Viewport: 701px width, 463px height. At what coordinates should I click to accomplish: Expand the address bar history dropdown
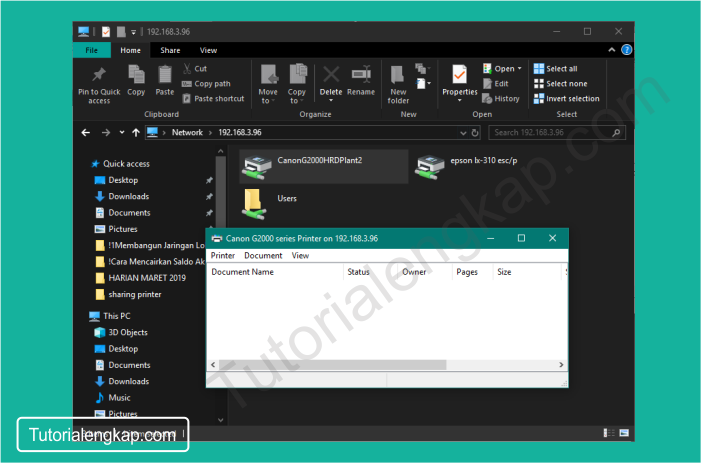coord(463,133)
